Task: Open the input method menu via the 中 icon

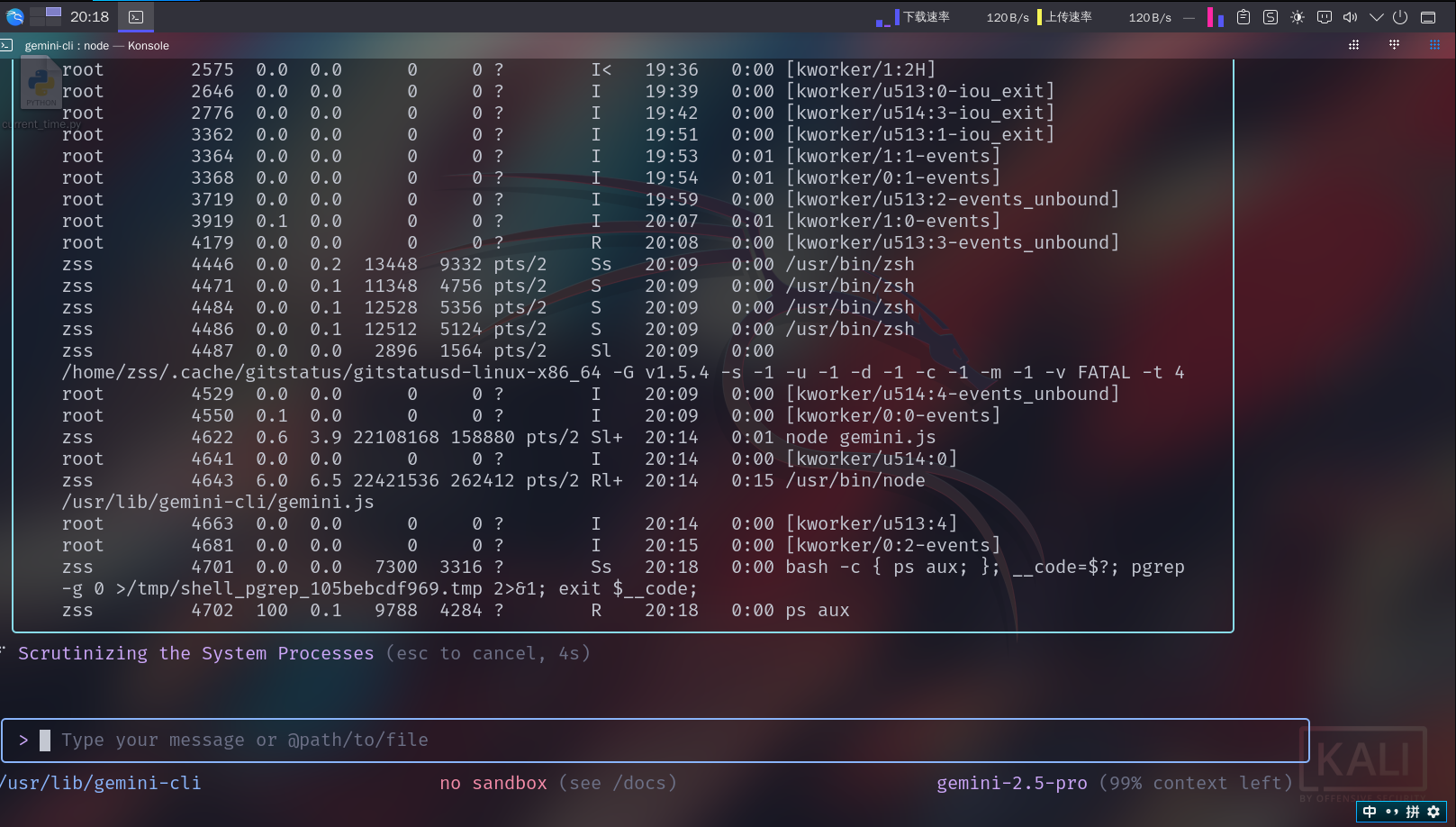Action: click(1370, 812)
